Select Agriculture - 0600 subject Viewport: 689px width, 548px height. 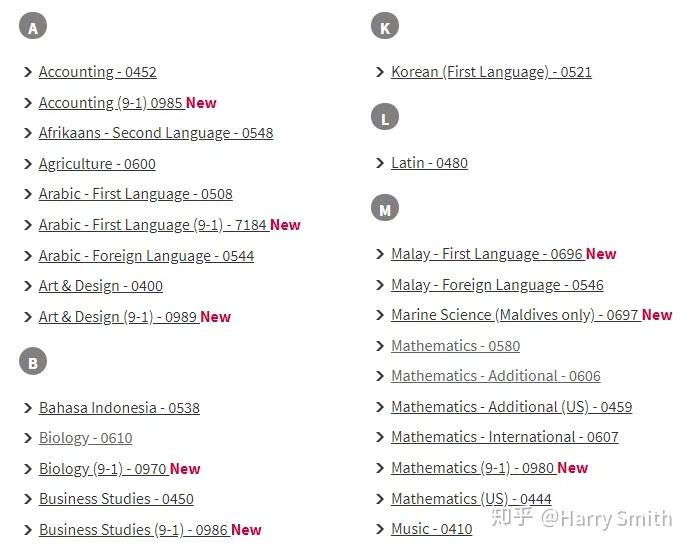[97, 164]
